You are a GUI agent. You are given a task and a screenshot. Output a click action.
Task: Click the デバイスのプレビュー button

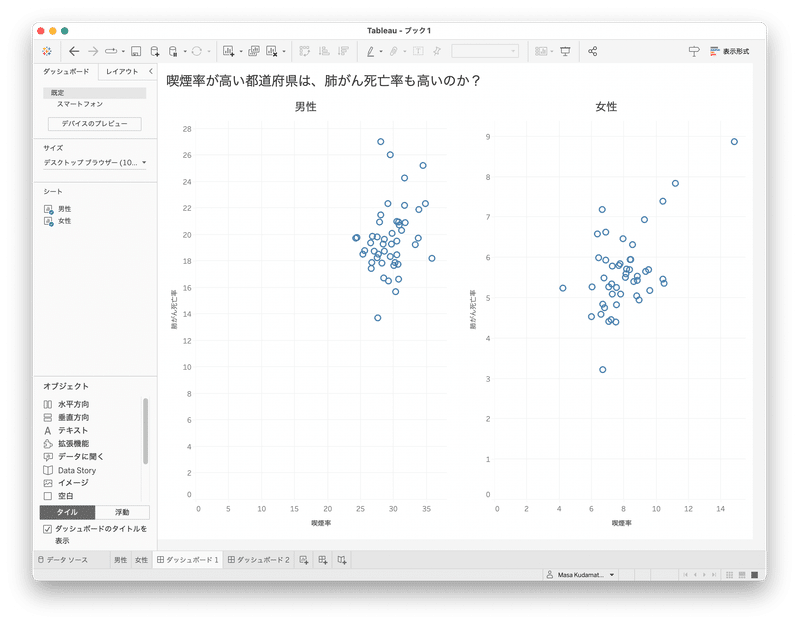pos(94,123)
